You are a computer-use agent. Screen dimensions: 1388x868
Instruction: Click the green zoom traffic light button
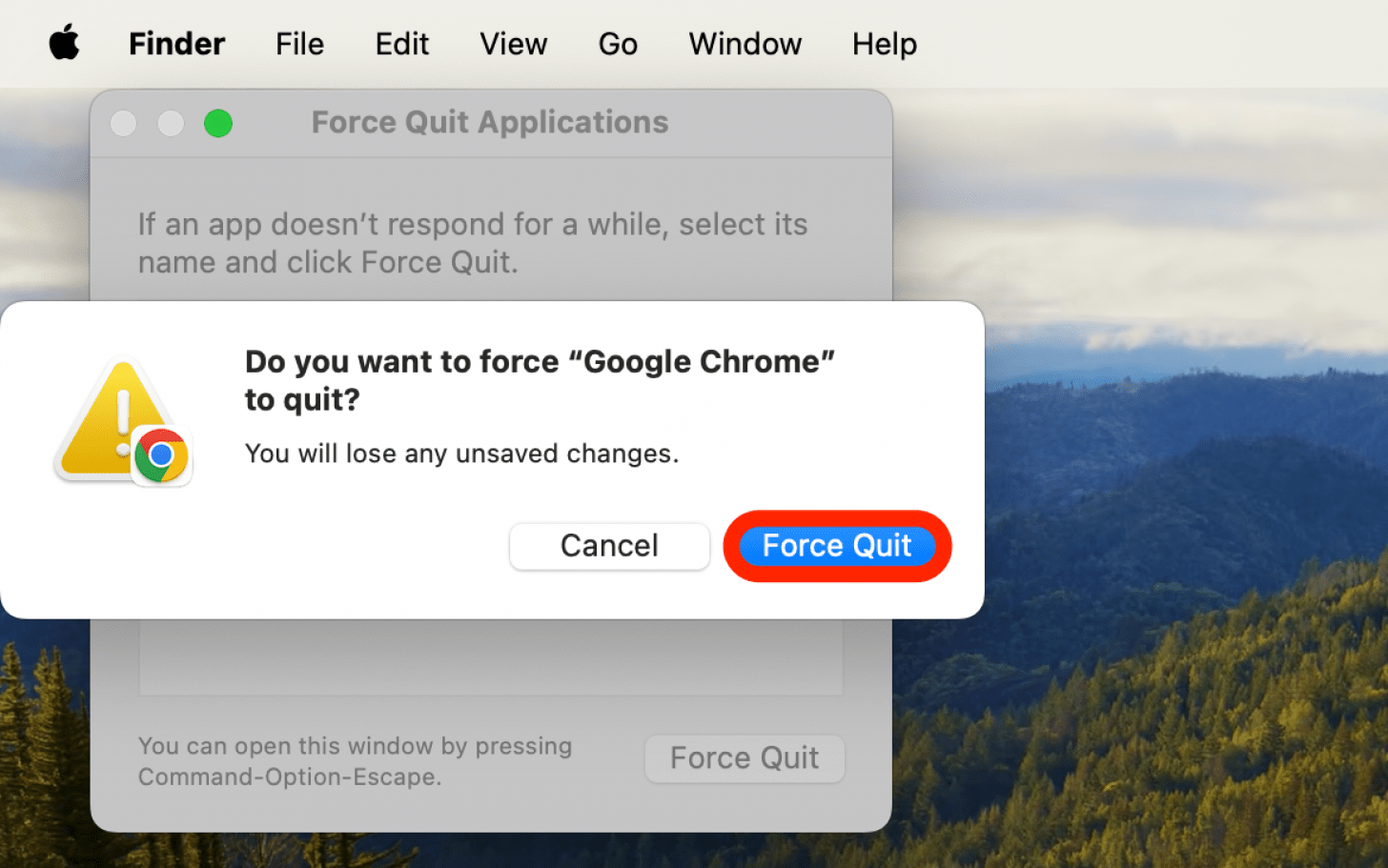click(x=218, y=123)
